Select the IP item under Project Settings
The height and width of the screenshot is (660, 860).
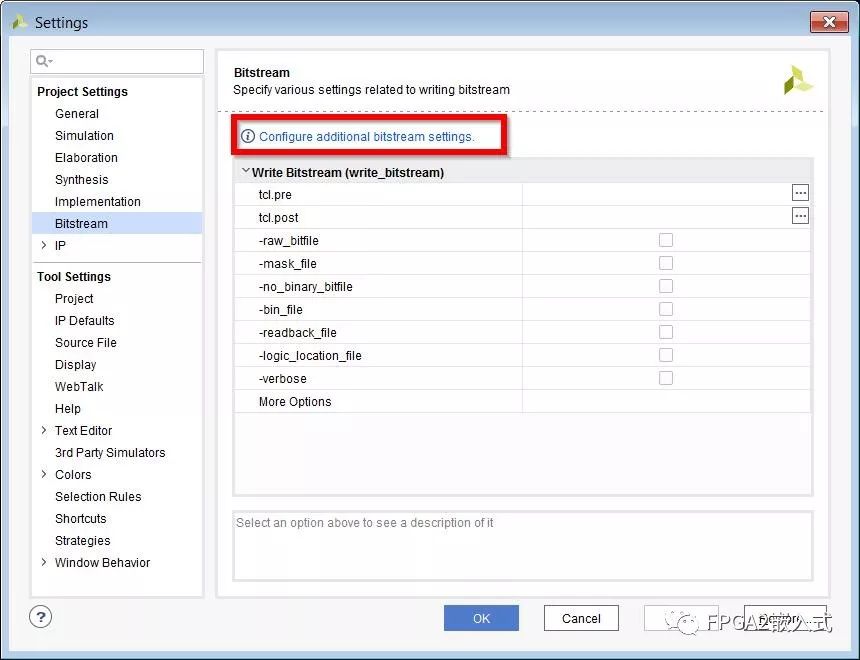coord(60,245)
